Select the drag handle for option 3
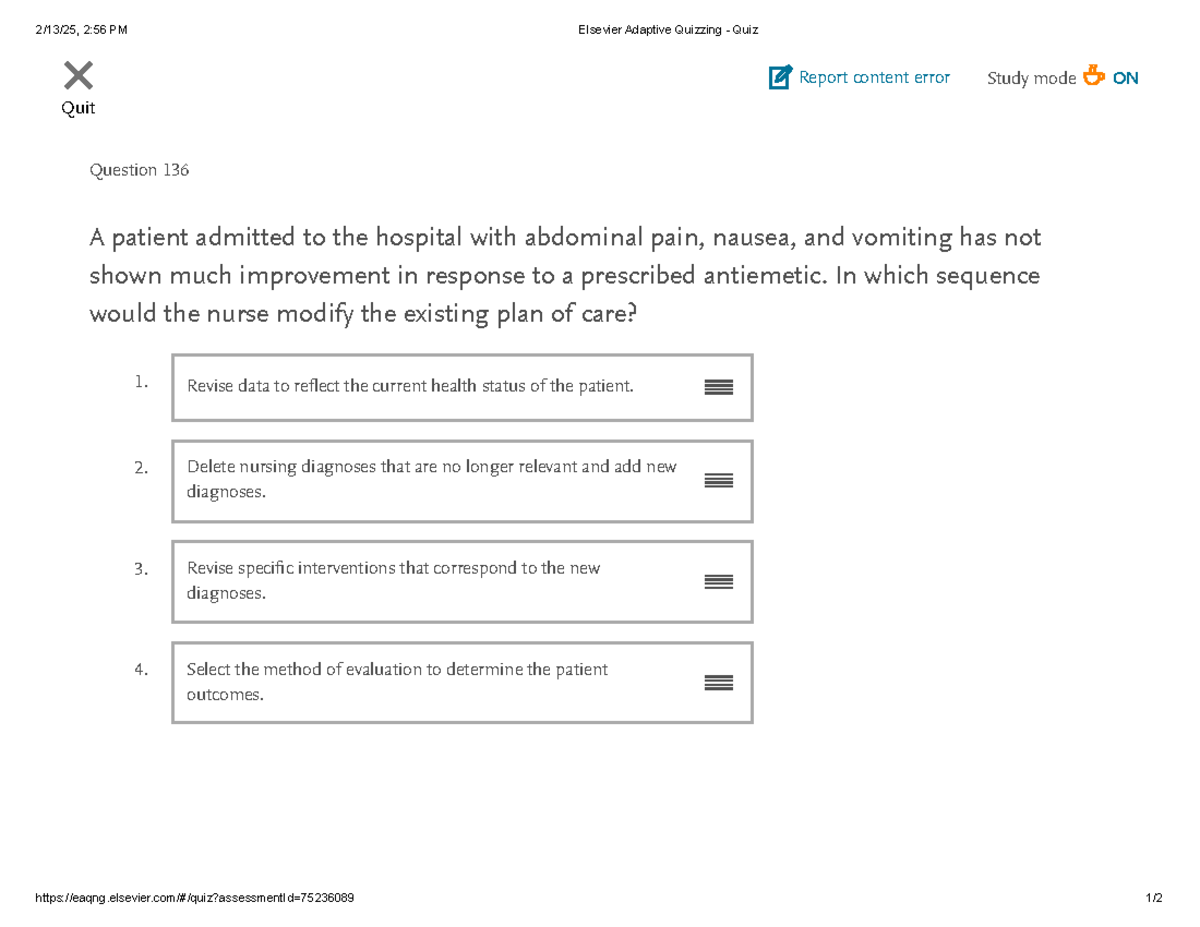Image resolution: width=1200 pixels, height=927 pixels. click(718, 582)
